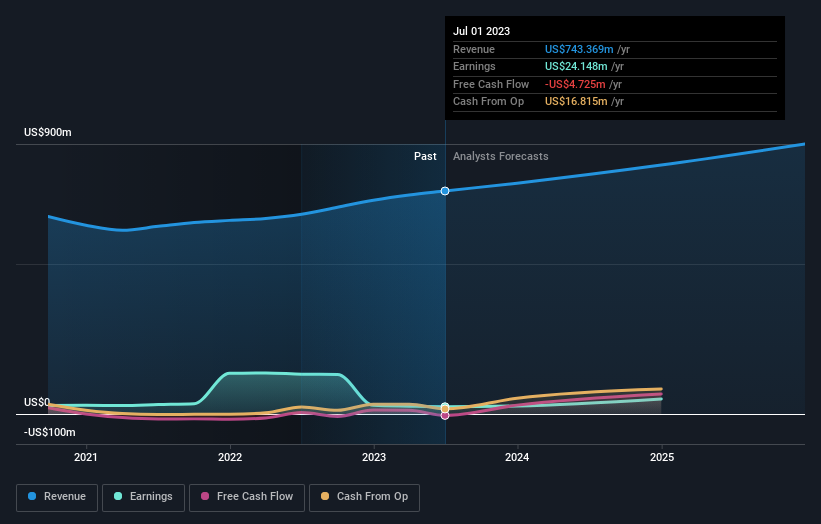Select the orange cash from op data point marker

click(445, 409)
